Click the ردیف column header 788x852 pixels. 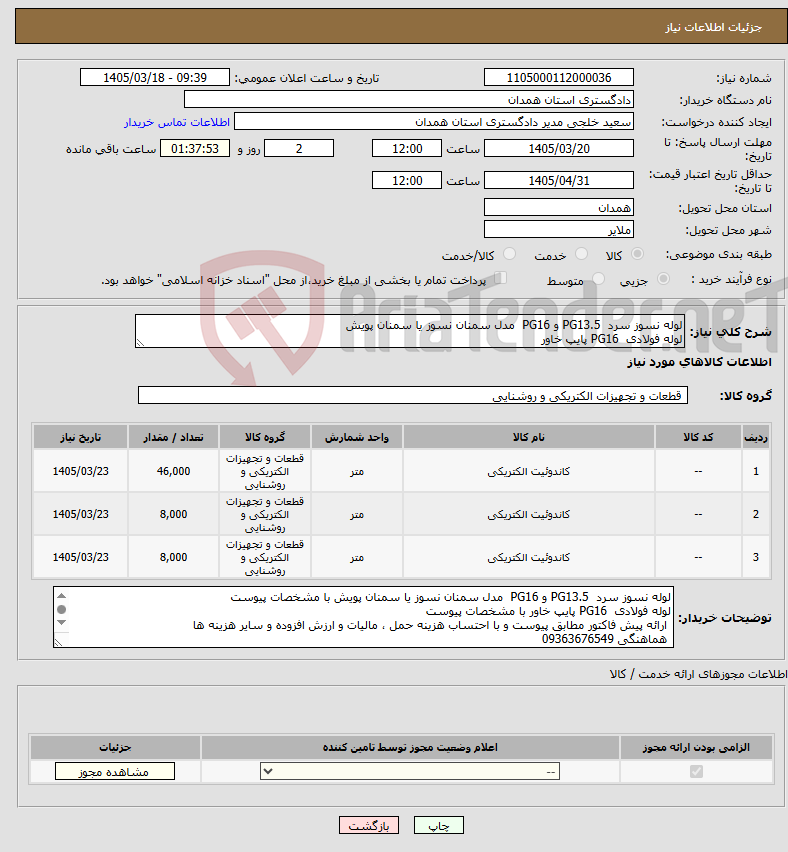(756, 437)
